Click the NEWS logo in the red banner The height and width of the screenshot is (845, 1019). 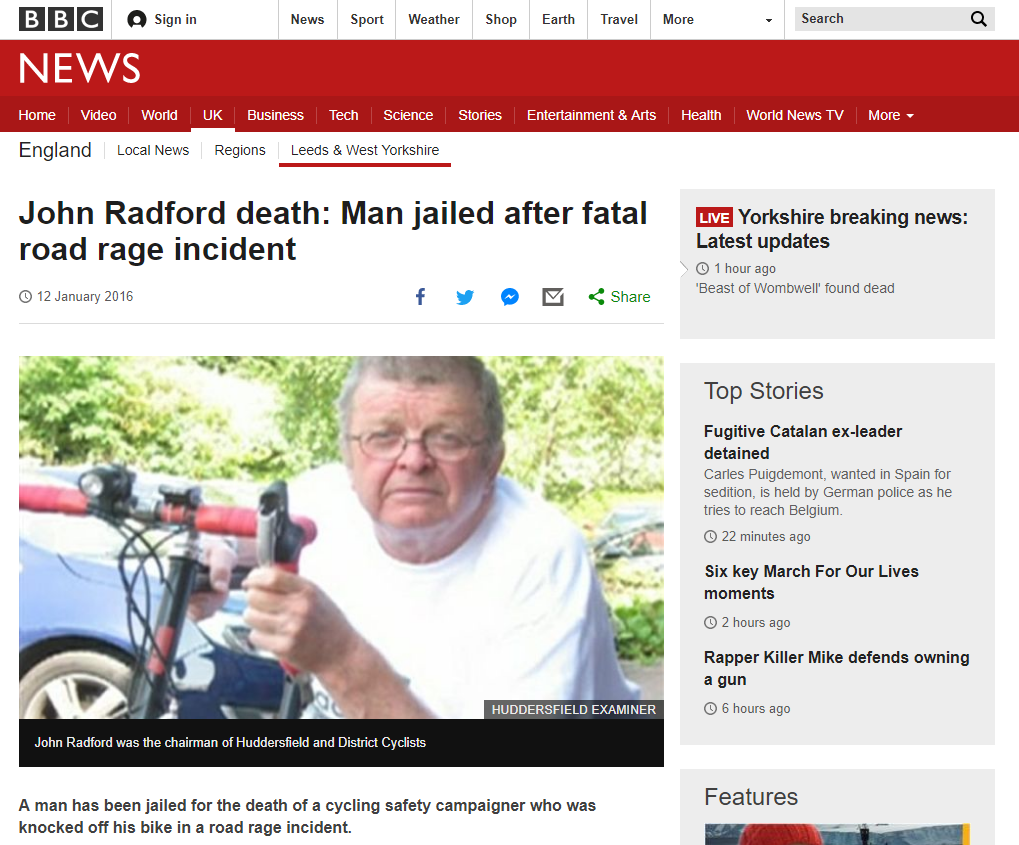[79, 68]
